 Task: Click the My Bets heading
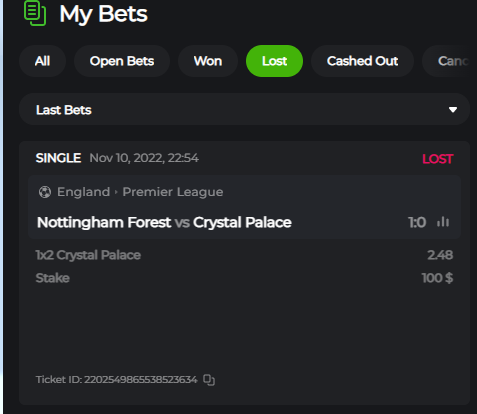pyautogui.click(x=103, y=14)
